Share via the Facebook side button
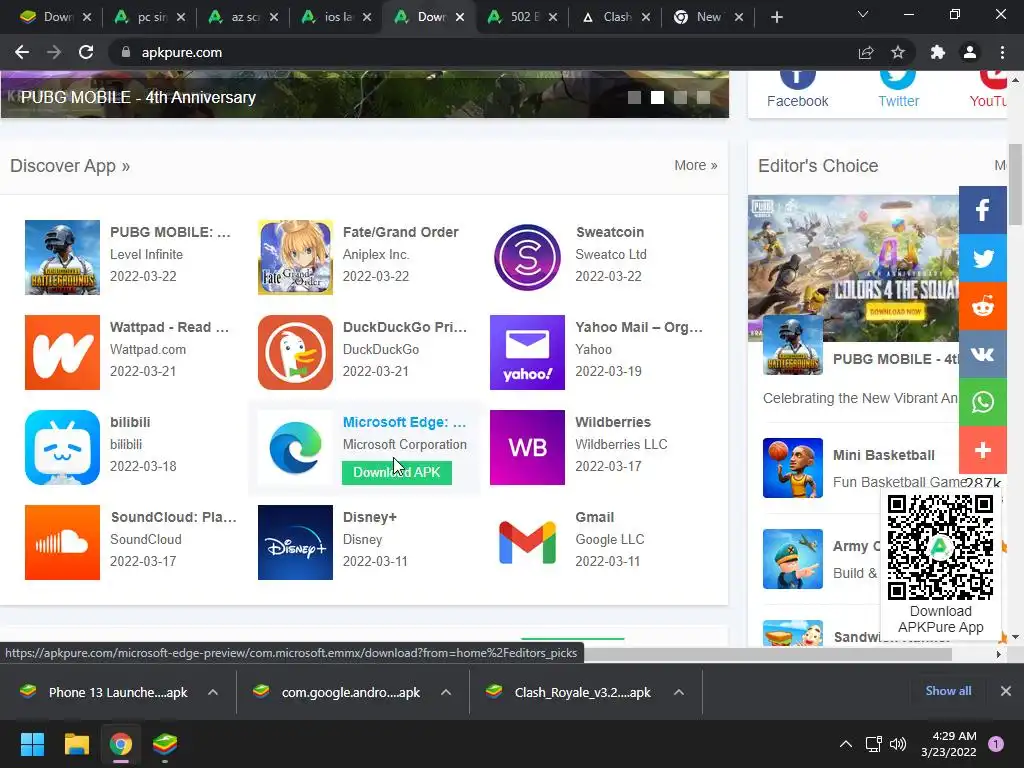The width and height of the screenshot is (1024, 768). coord(983,210)
